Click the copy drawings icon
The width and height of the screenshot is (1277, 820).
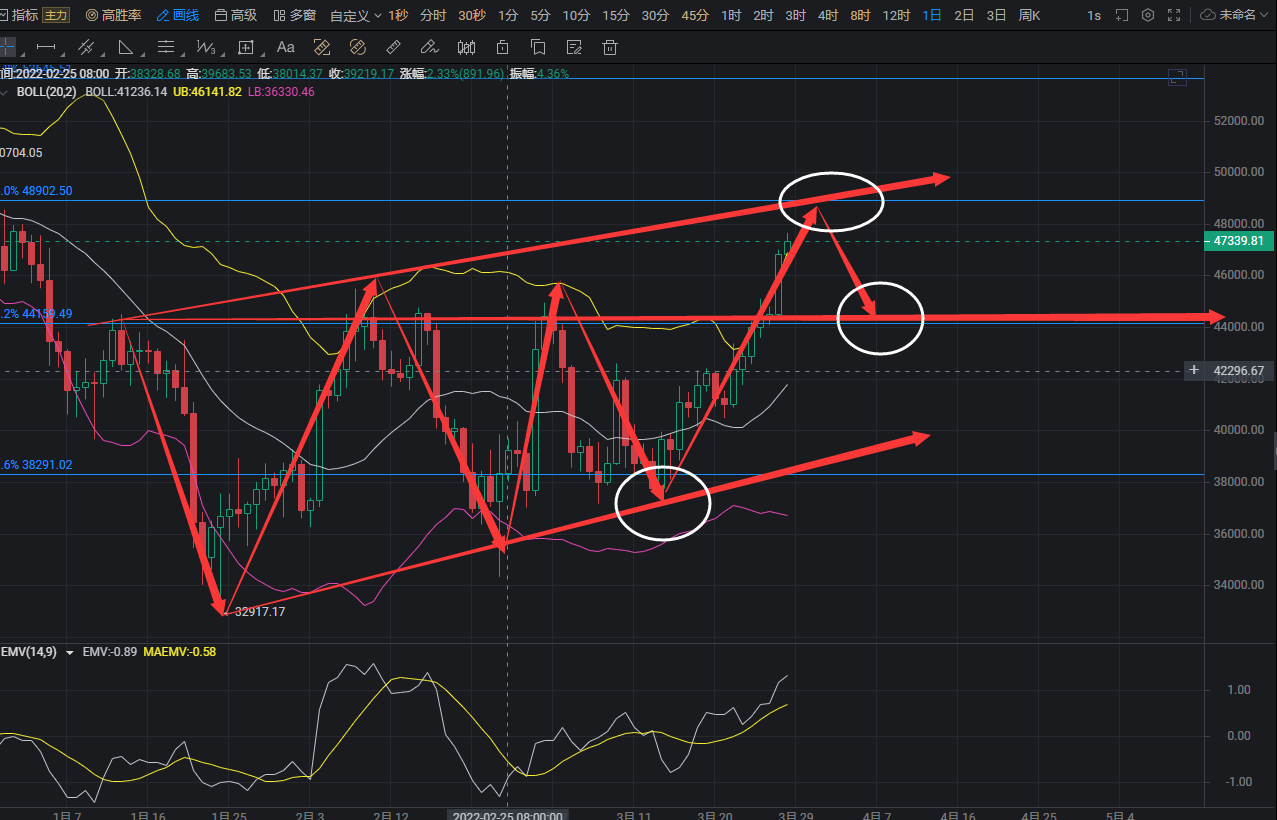538,47
